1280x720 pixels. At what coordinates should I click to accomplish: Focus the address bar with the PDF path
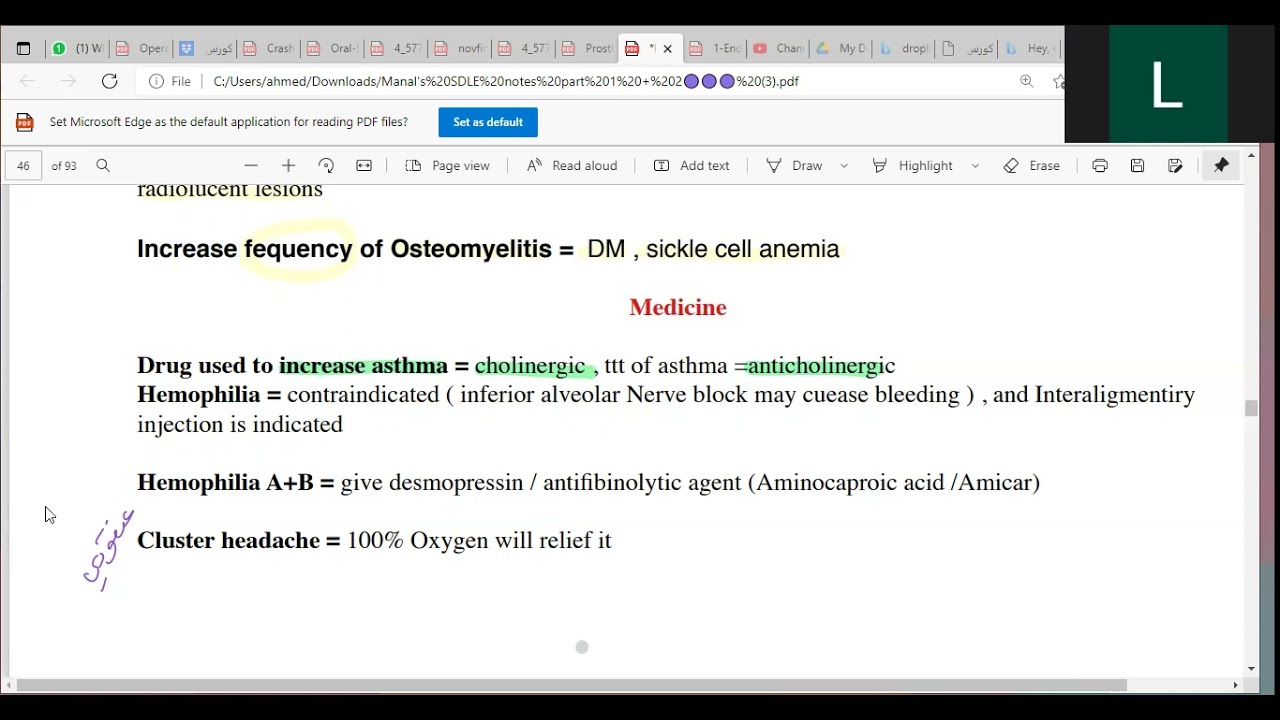click(506, 81)
